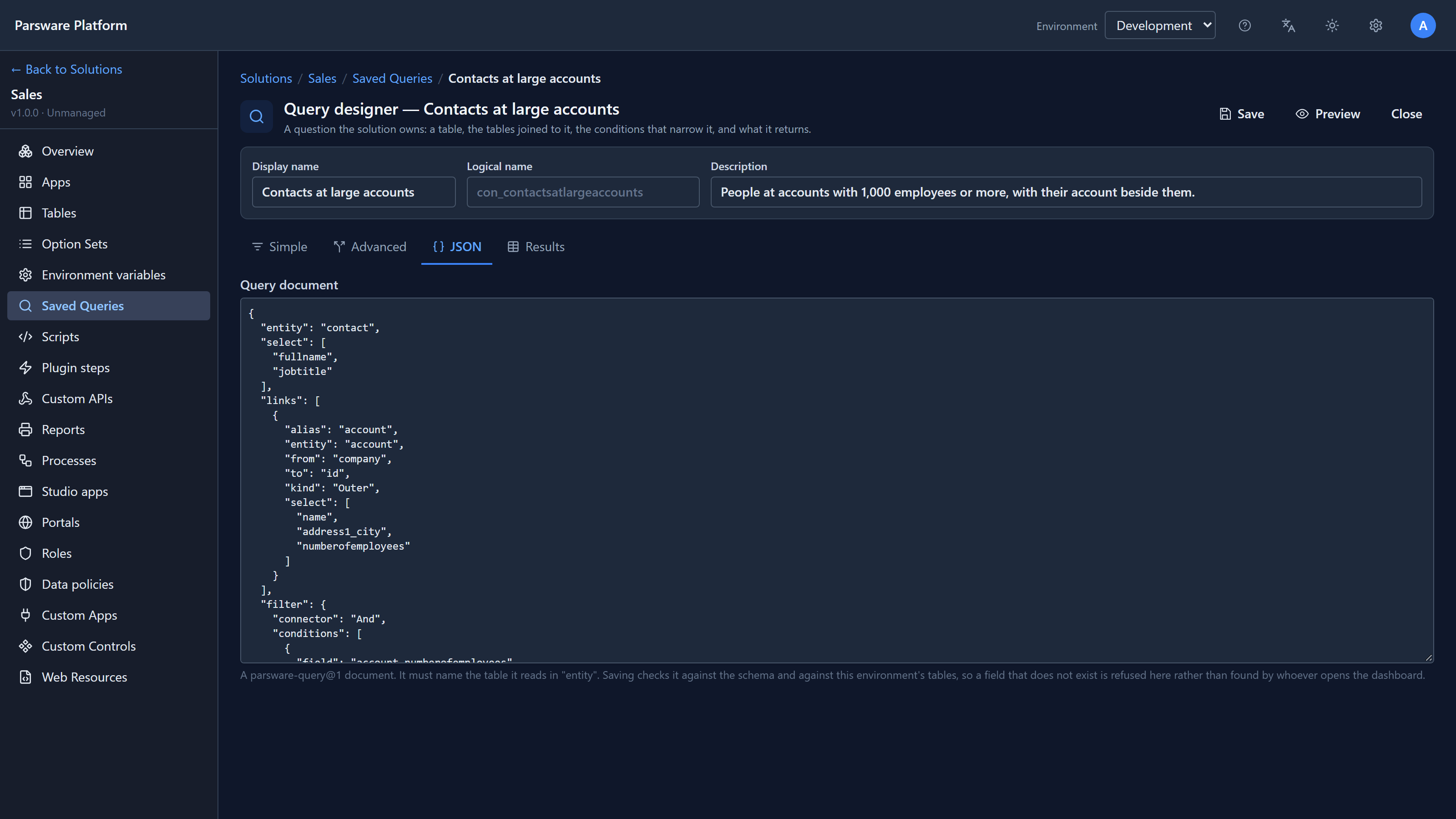Screen dimensions: 1456x819
Task: Grab the query editor resize handle
Action: tap(1428, 657)
